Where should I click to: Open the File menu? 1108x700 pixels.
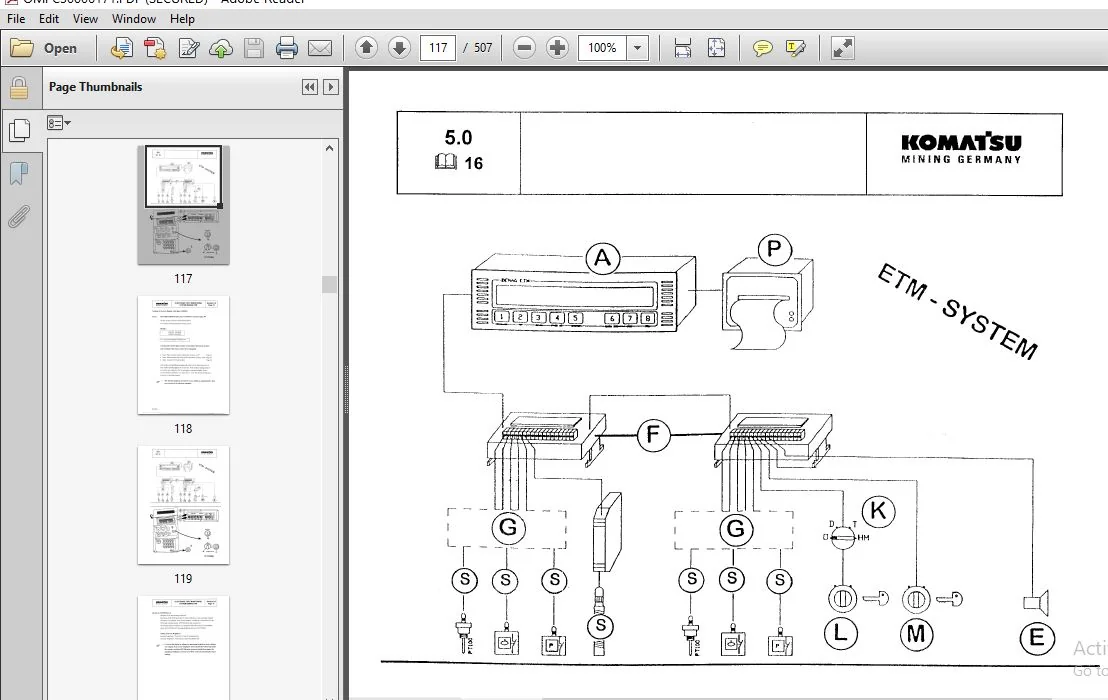coord(16,19)
